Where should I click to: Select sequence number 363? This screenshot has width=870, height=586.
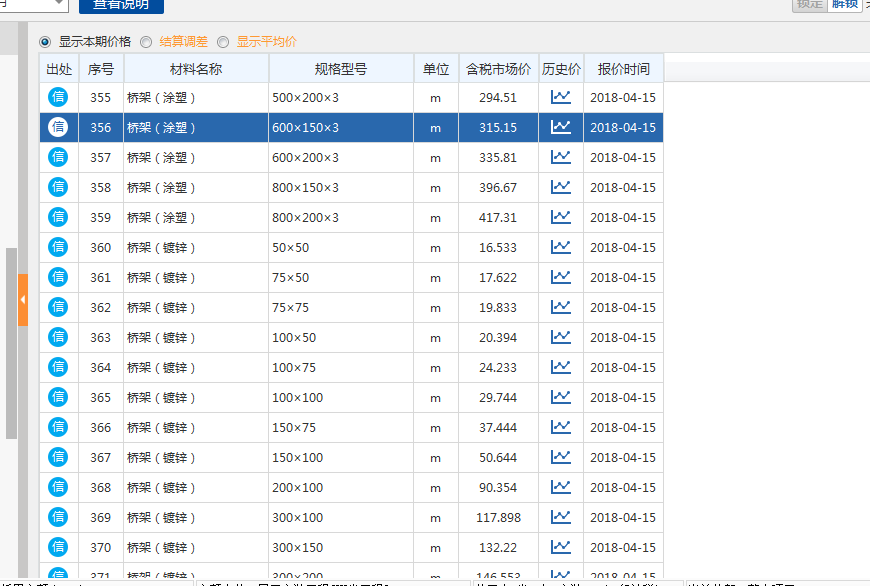tap(100, 337)
